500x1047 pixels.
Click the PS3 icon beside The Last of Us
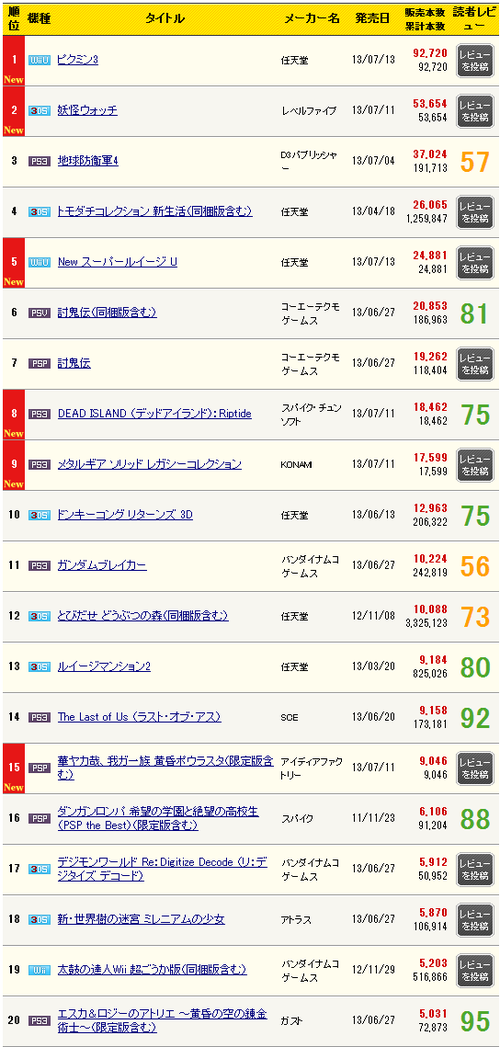pyautogui.click(x=39, y=717)
